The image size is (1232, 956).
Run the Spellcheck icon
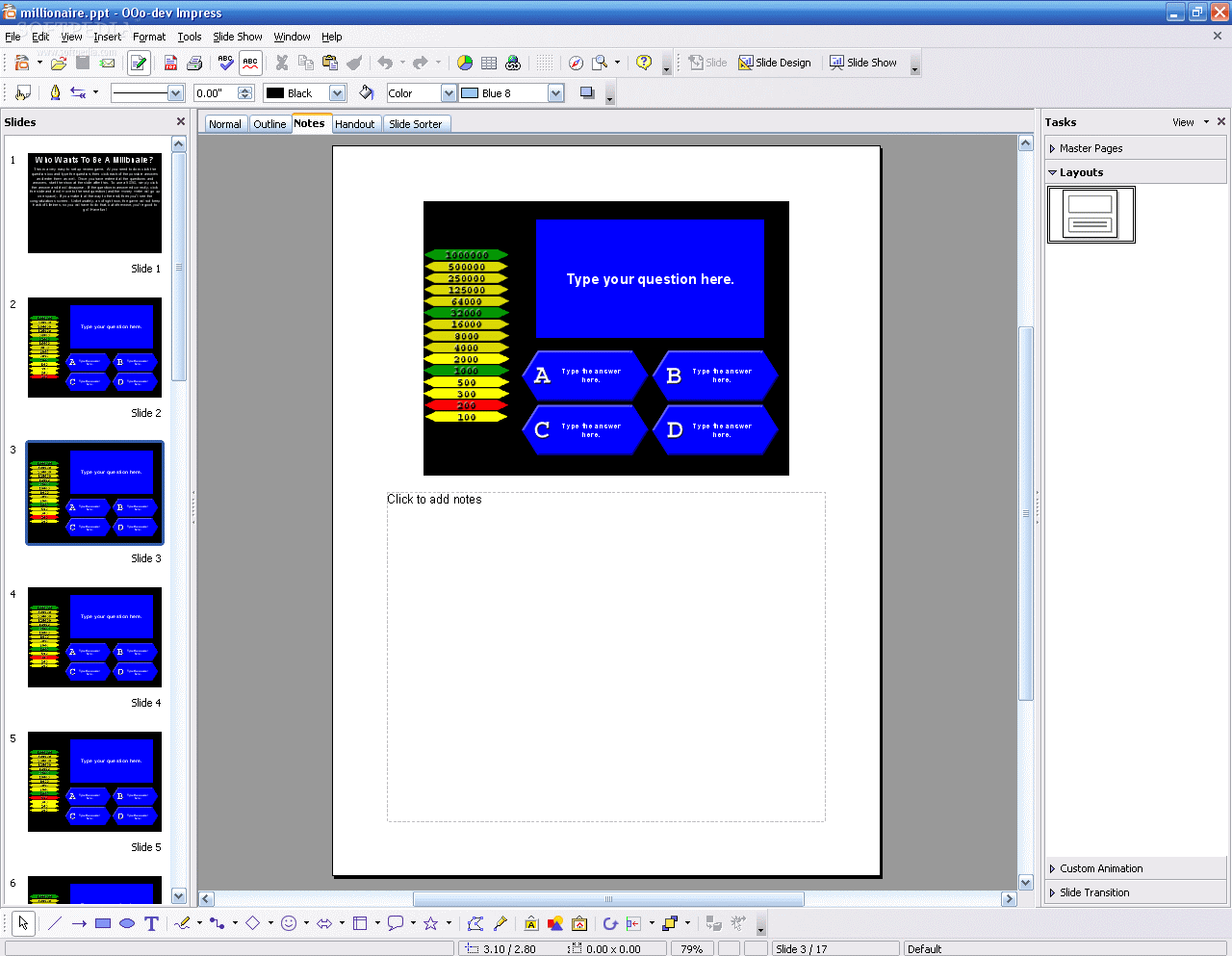tap(225, 63)
